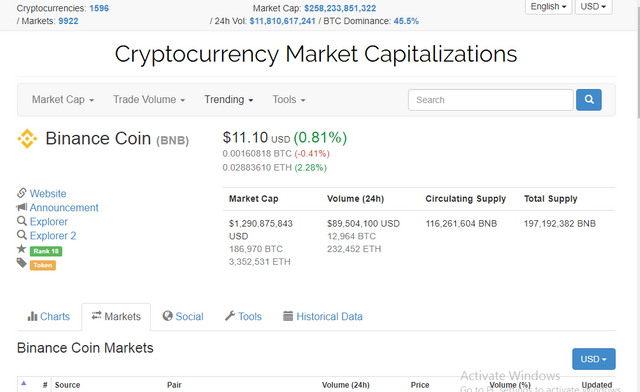Click into the Search input field
This screenshot has width=640, height=392.
[491, 100]
